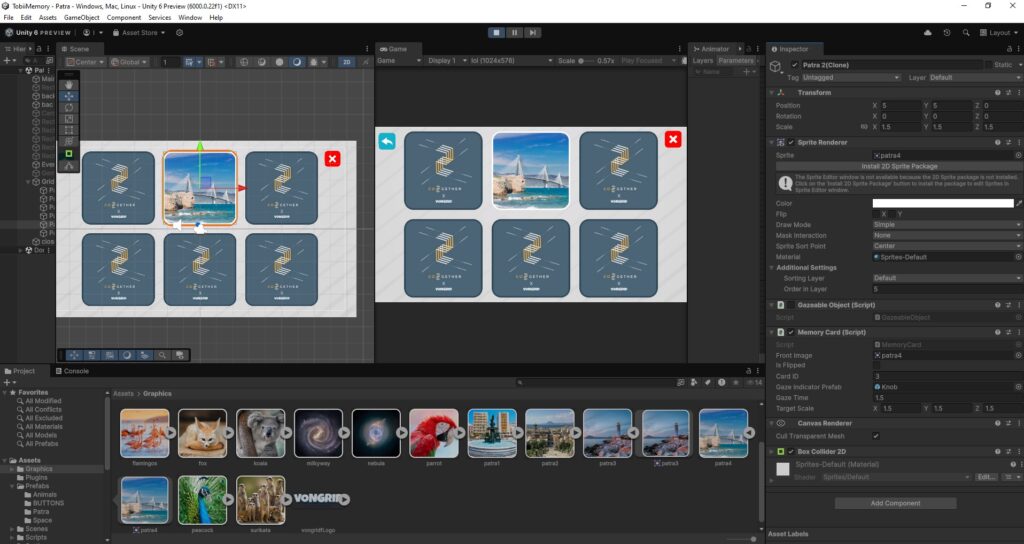Click the Add Component button
1024x544 pixels.
click(x=895, y=503)
